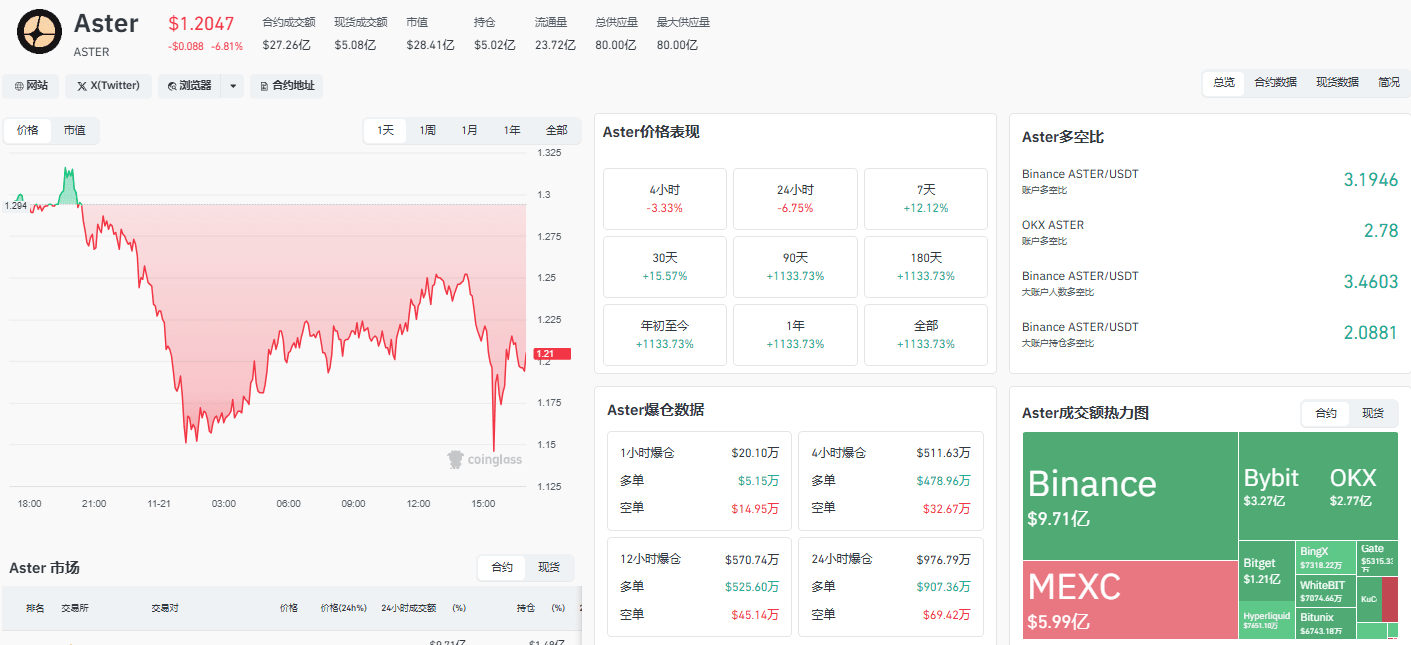The width and height of the screenshot is (1411, 645).
Task: Click the Aster coin logo icon
Action: [40, 31]
